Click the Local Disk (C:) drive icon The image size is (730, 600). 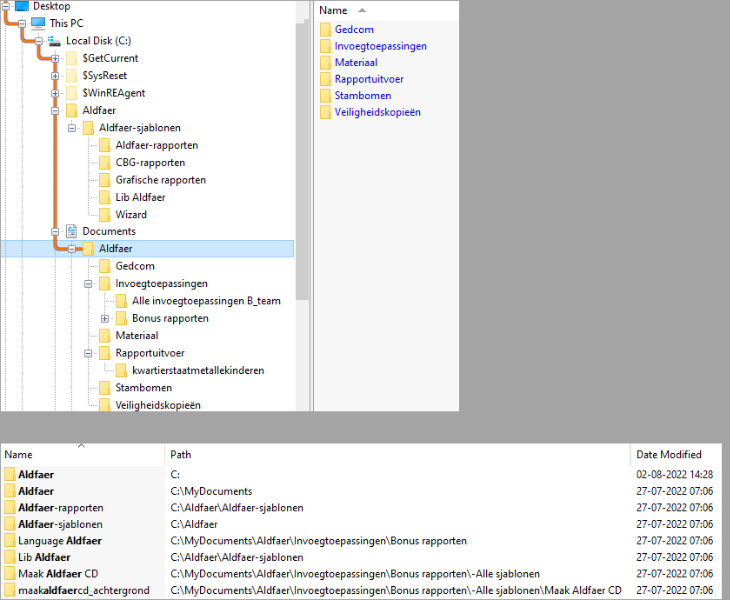pyautogui.click(x=55, y=40)
